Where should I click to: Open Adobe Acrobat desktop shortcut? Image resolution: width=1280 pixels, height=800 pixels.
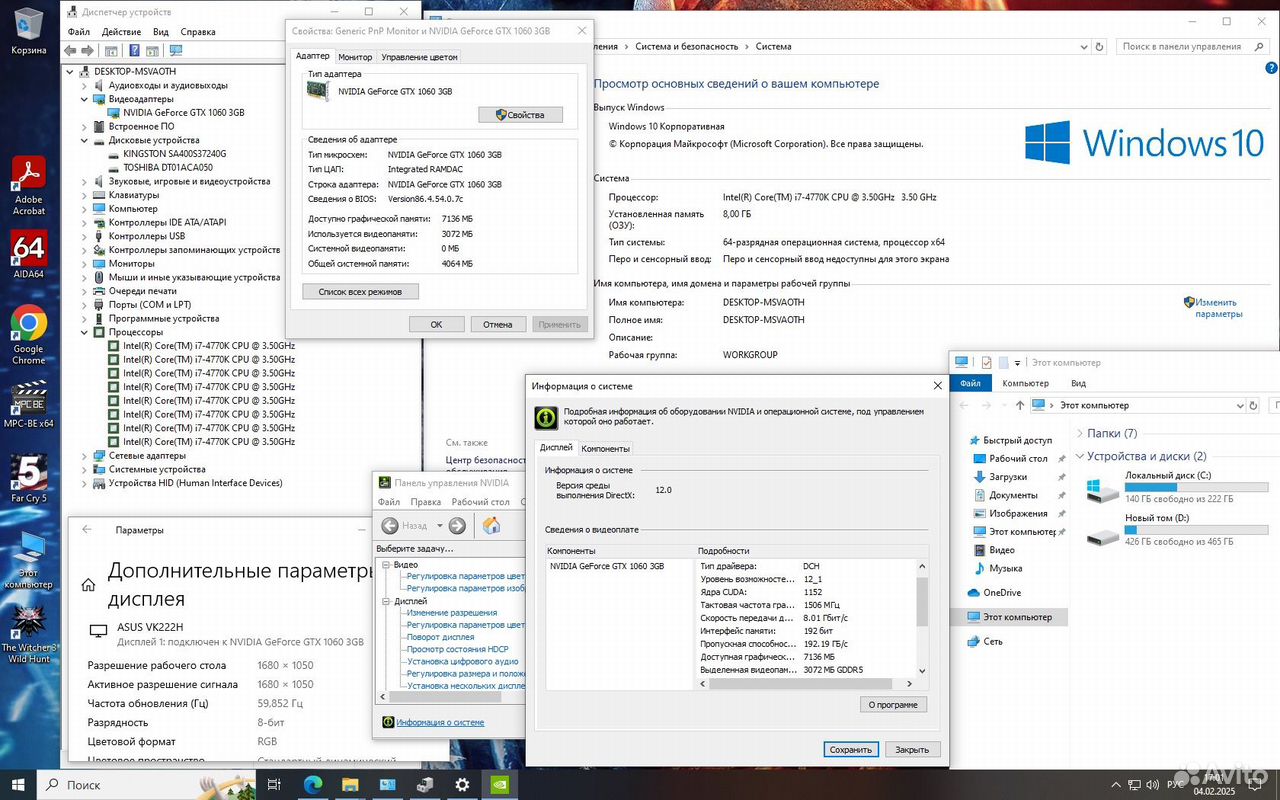[x=28, y=186]
